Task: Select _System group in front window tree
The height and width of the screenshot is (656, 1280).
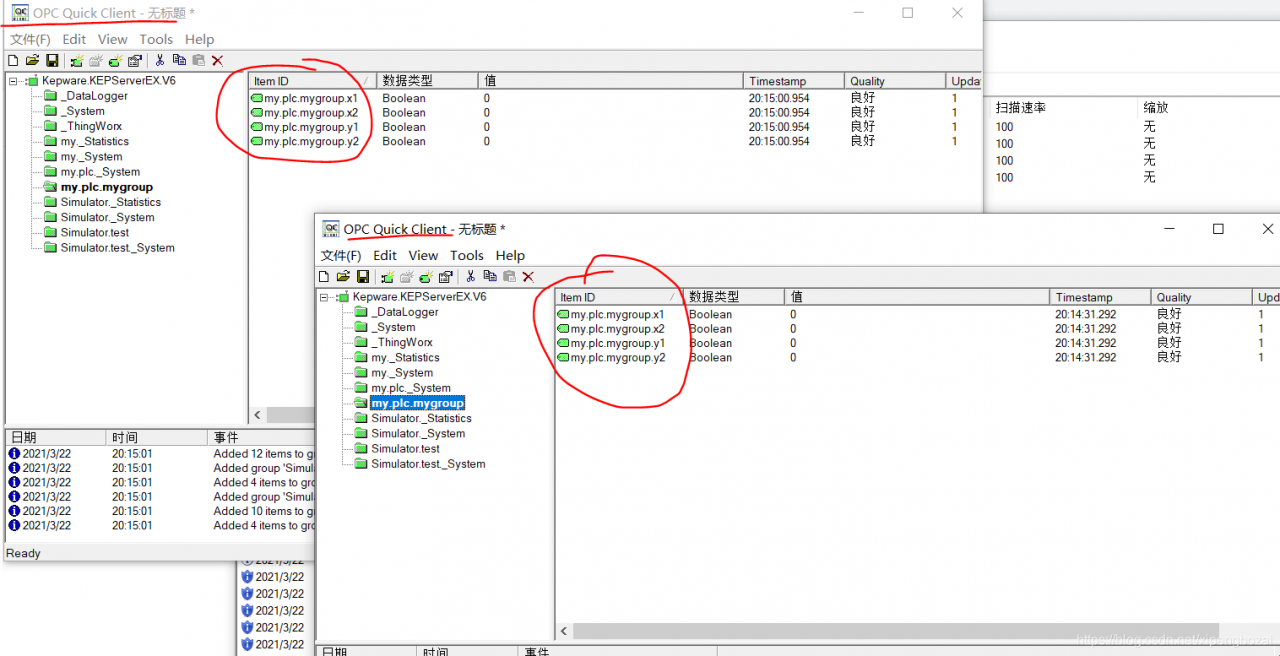Action: pyautogui.click(x=393, y=327)
